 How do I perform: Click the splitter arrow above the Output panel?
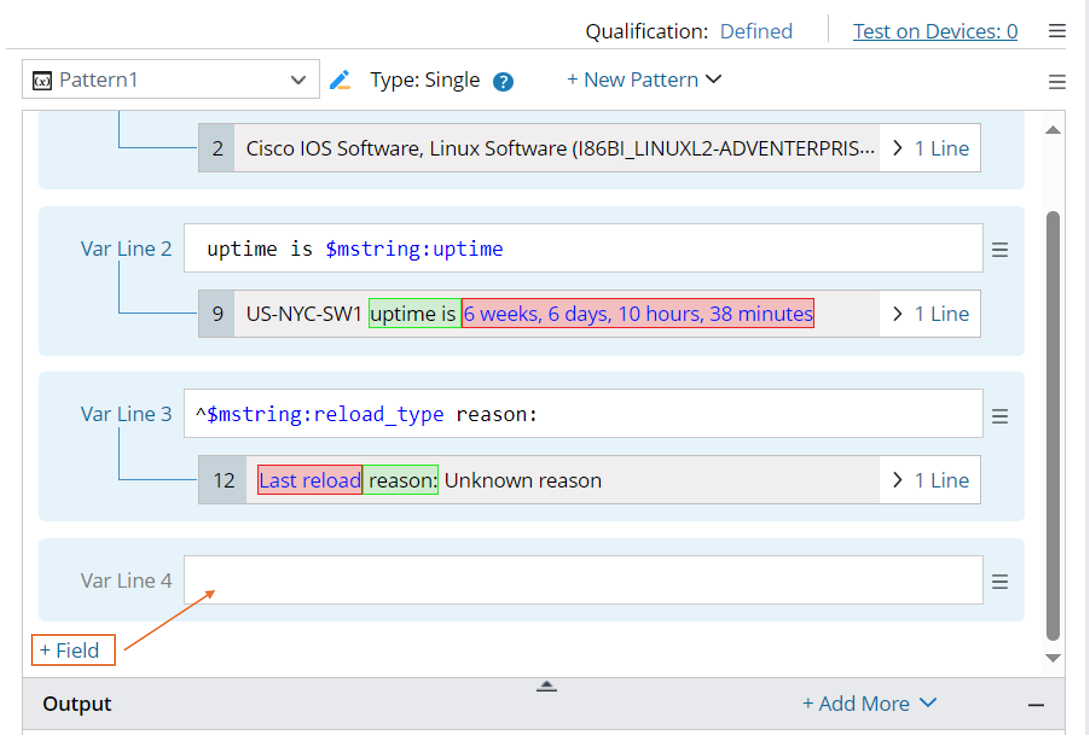point(546,686)
